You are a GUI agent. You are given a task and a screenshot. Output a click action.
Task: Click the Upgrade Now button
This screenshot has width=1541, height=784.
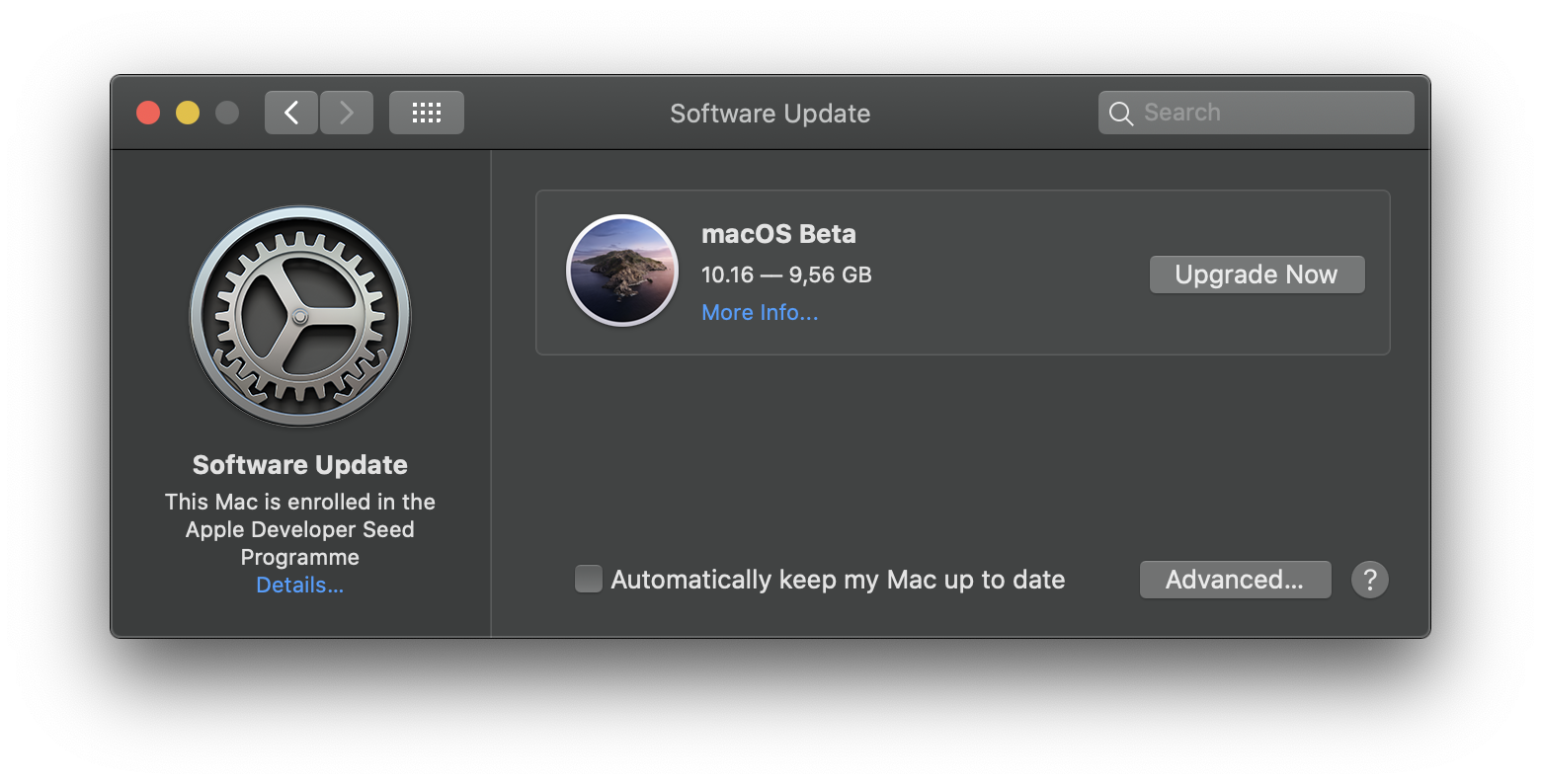coord(1257,274)
